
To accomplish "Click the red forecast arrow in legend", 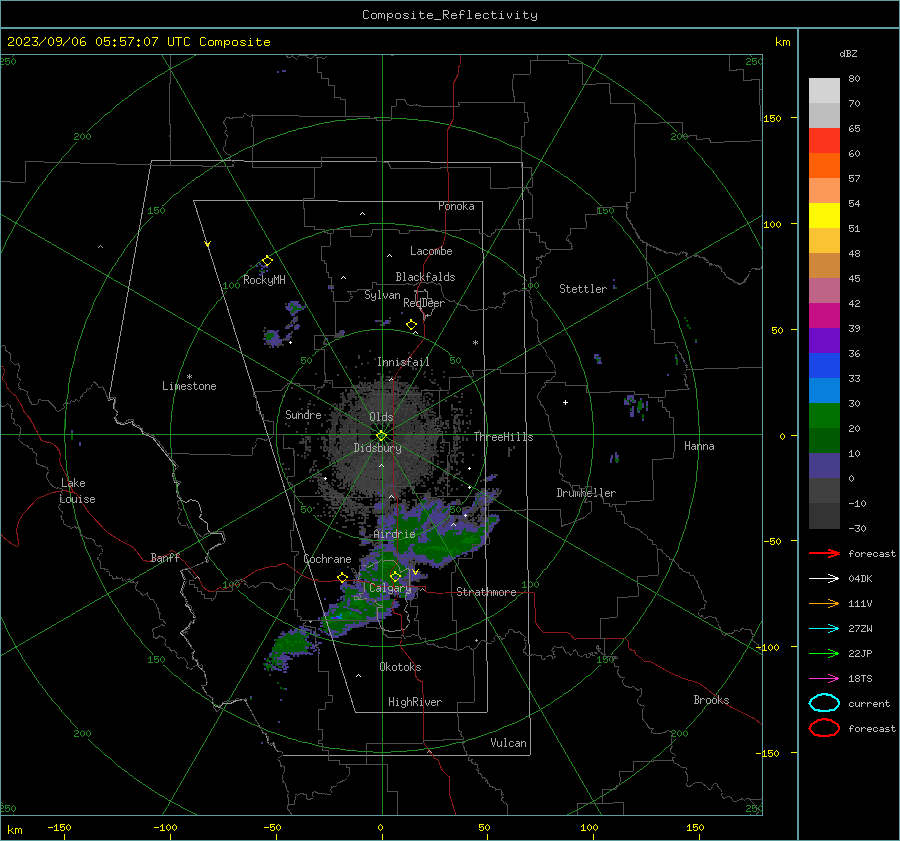I will (824, 553).
